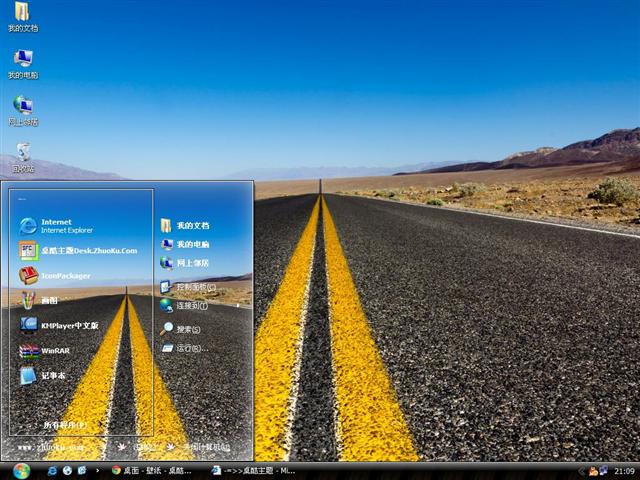The height and width of the screenshot is (480, 640).
Task: Expand the quick launch overflow chevron
Action: (x=98, y=471)
